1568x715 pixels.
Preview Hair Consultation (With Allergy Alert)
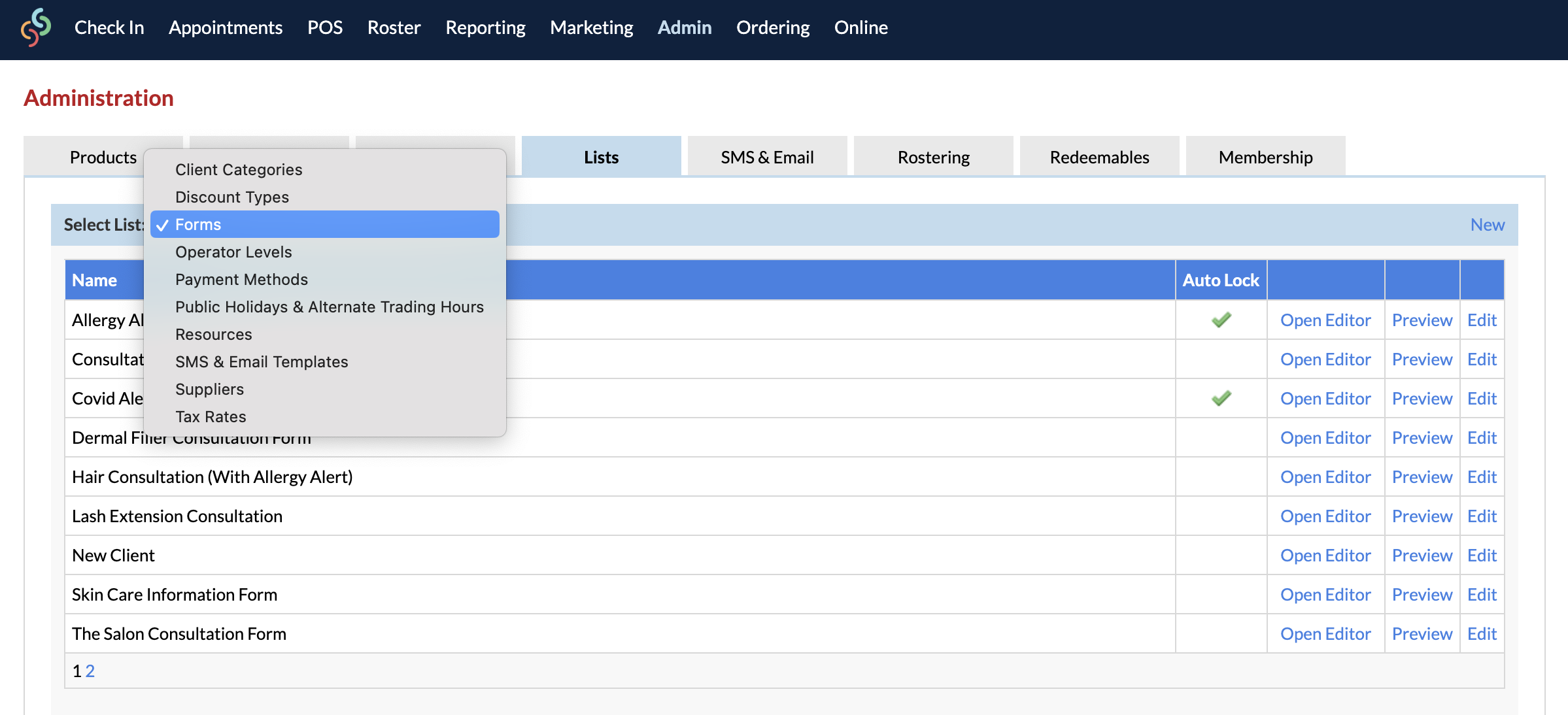click(x=1422, y=476)
